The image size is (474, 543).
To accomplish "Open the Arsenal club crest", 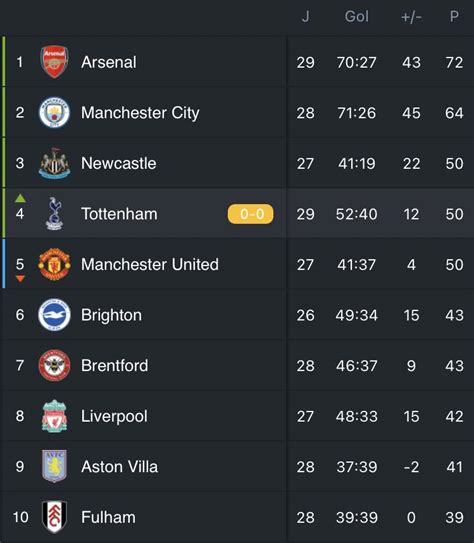I will [x=54, y=62].
